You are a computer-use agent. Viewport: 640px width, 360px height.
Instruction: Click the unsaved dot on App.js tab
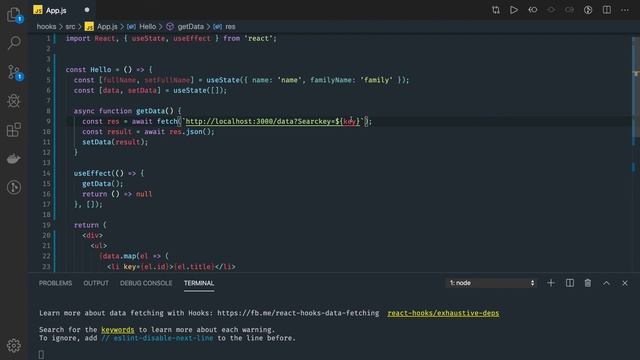pyautogui.click(x=87, y=10)
